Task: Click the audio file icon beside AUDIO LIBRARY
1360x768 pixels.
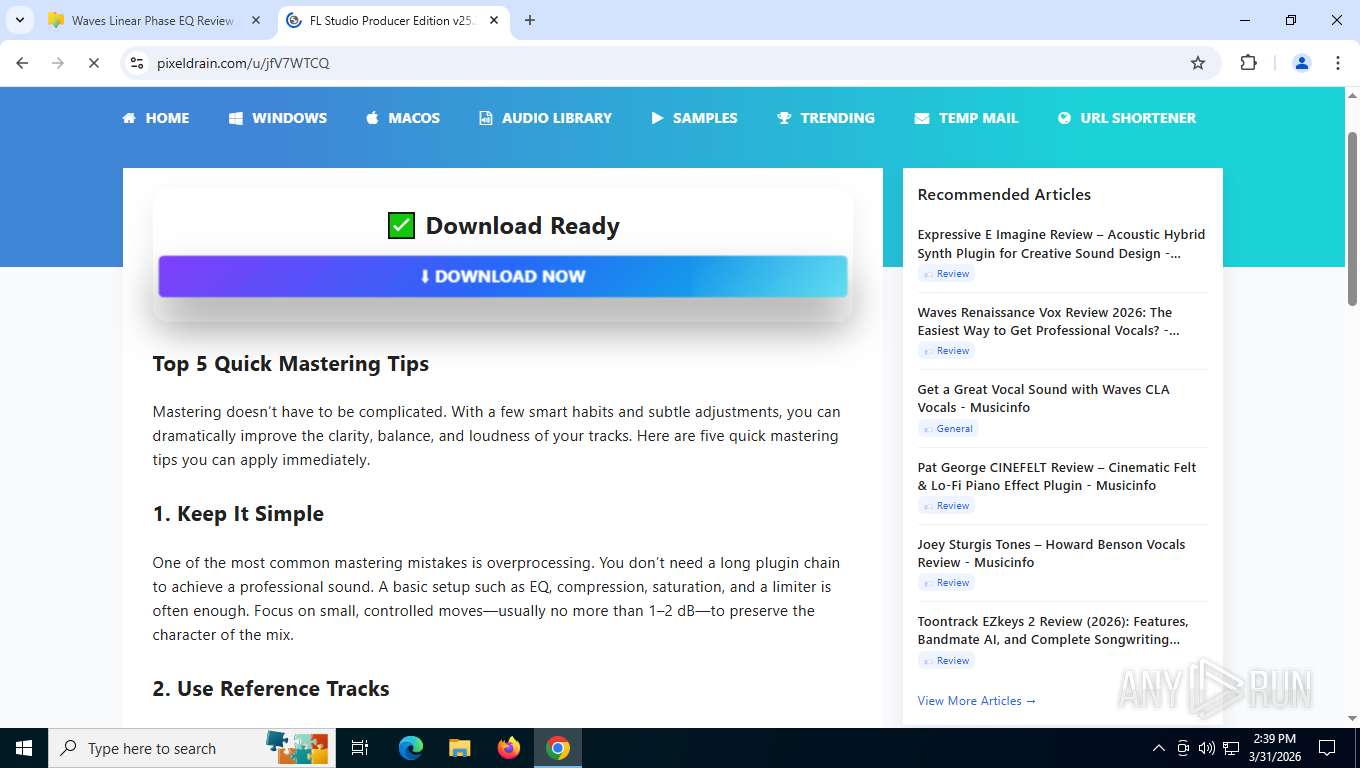Action: [x=485, y=118]
